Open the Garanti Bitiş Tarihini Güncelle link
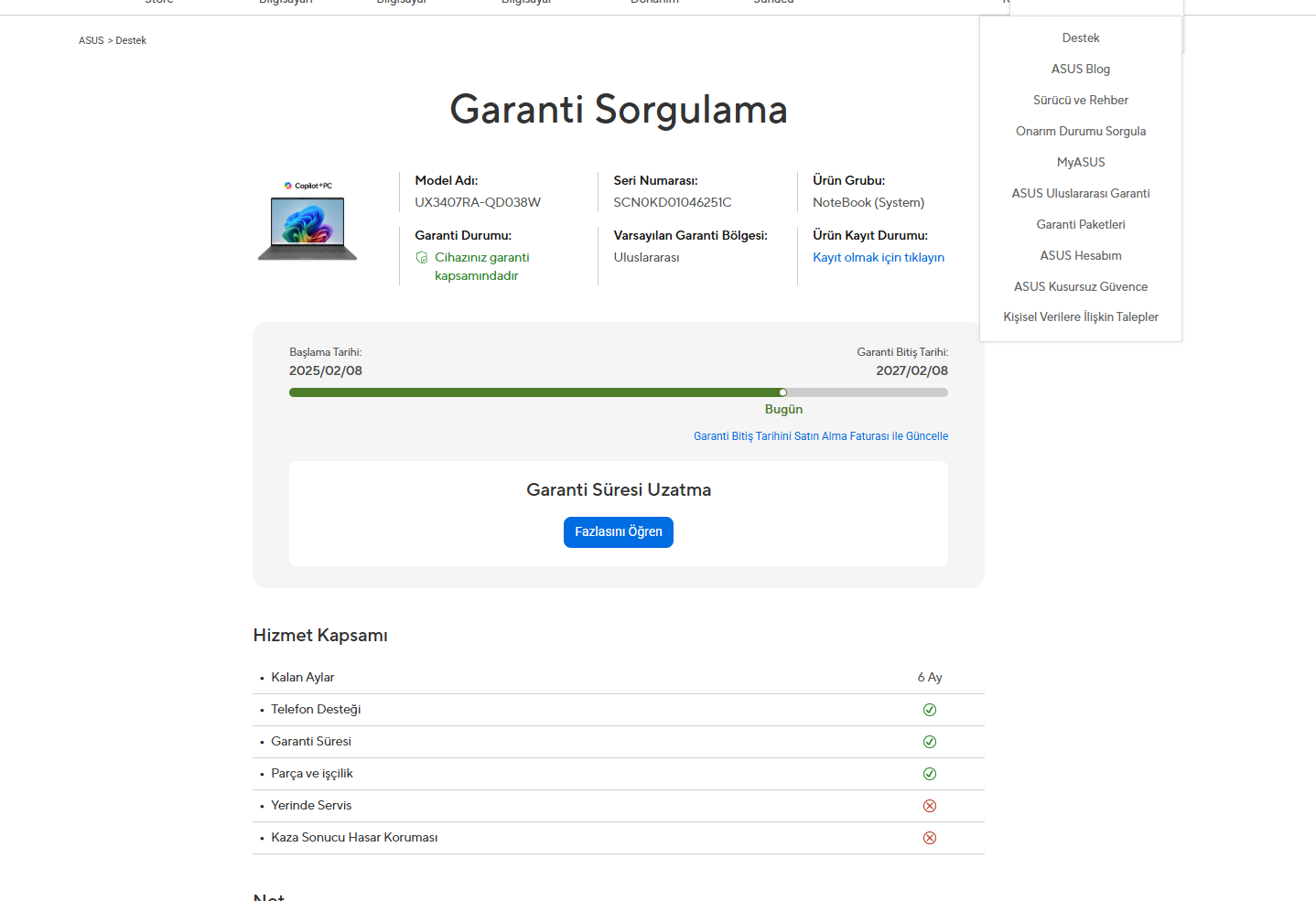The height and width of the screenshot is (901, 1316). click(821, 436)
